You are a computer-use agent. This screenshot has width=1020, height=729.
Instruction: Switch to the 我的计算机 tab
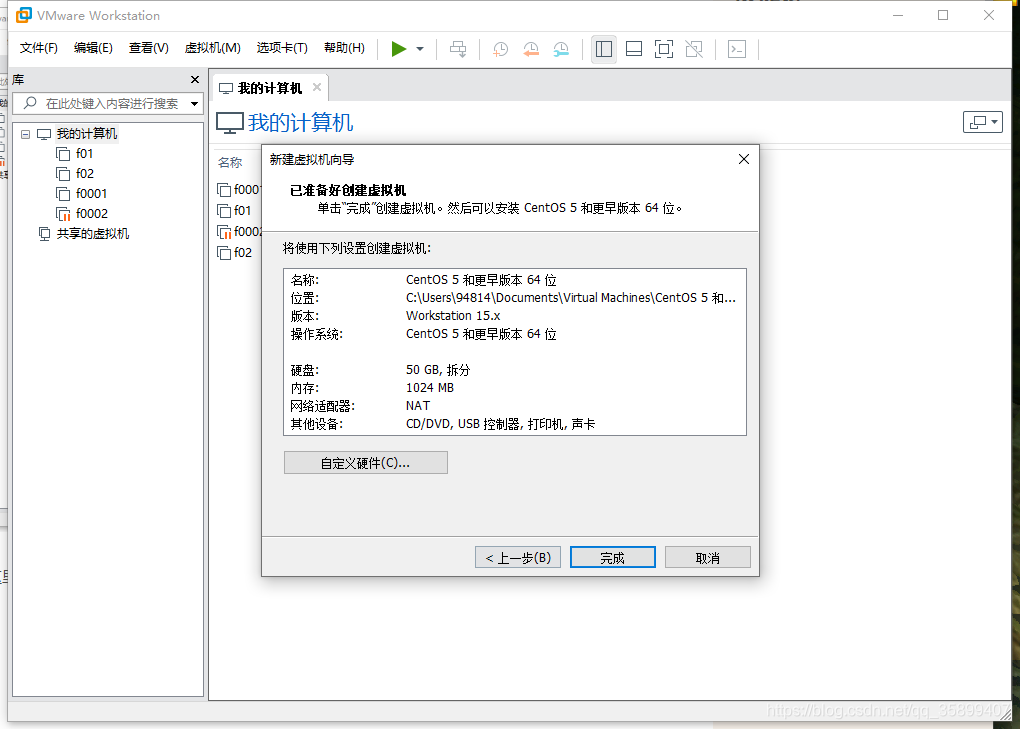(x=269, y=87)
